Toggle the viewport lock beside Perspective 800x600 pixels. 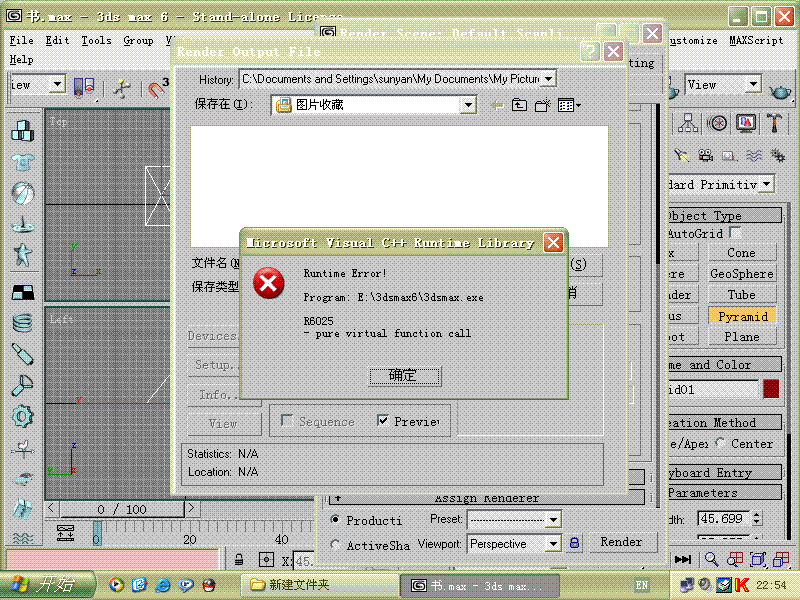coord(574,542)
